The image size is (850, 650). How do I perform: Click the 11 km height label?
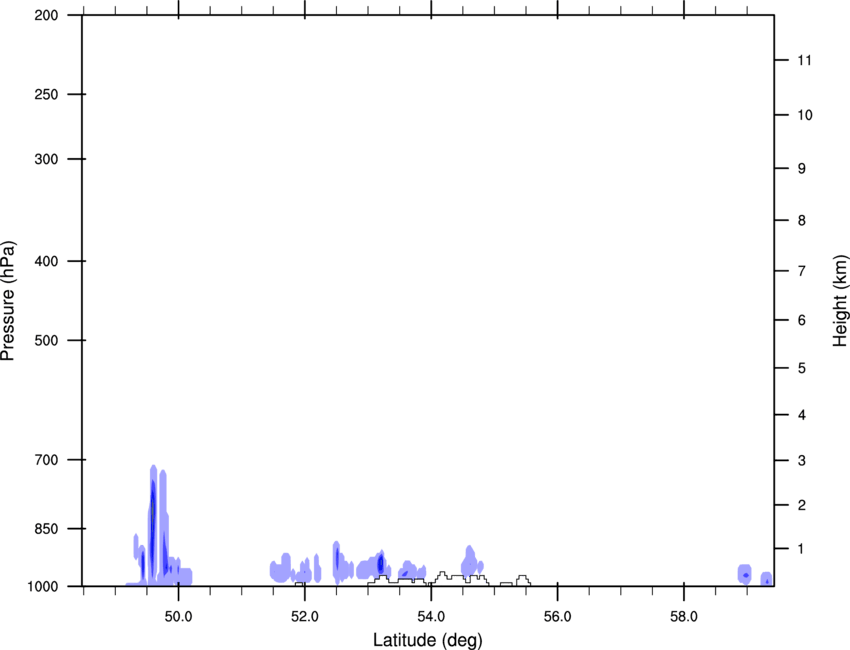pos(804,60)
